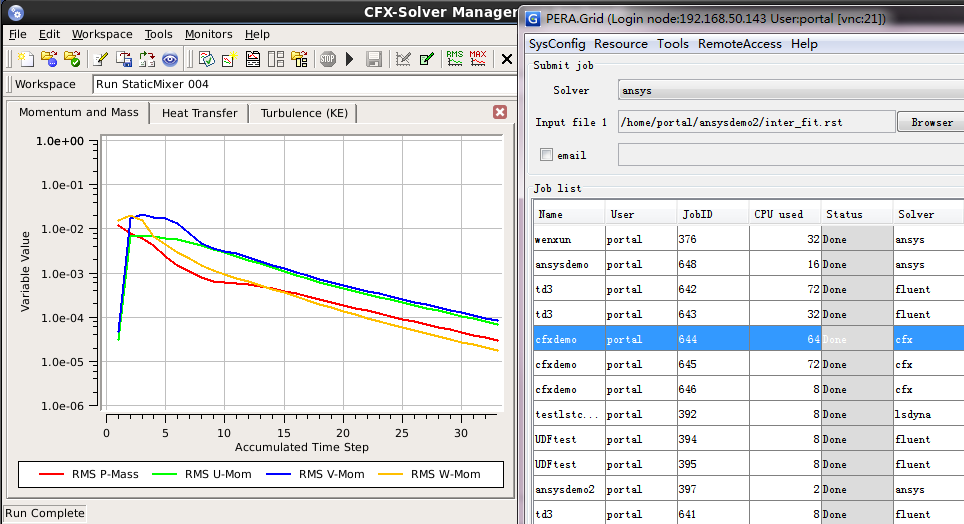
Task: Click the STOP run icon
Action: [x=328, y=59]
